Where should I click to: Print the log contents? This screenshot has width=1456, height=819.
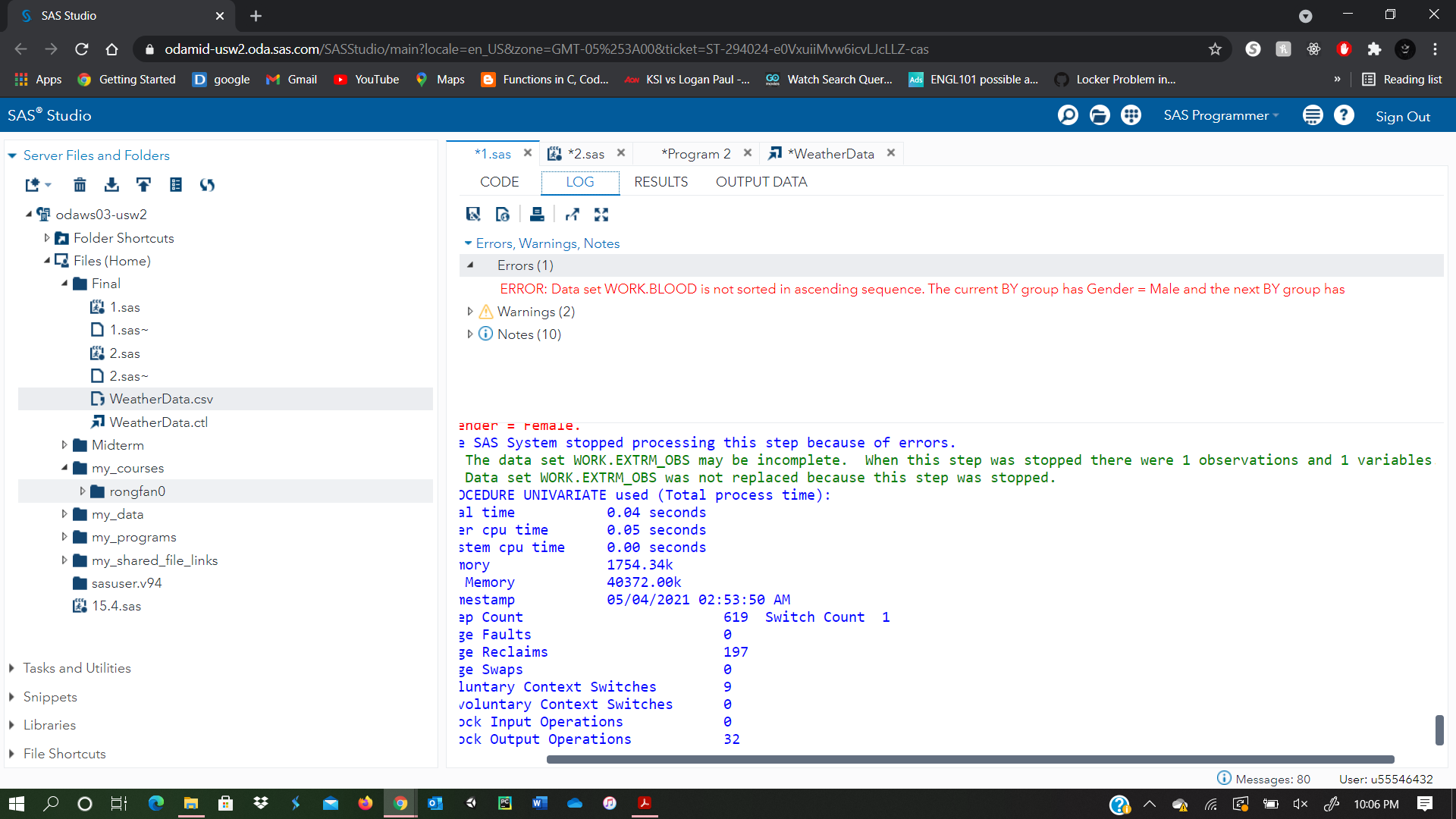tap(537, 214)
